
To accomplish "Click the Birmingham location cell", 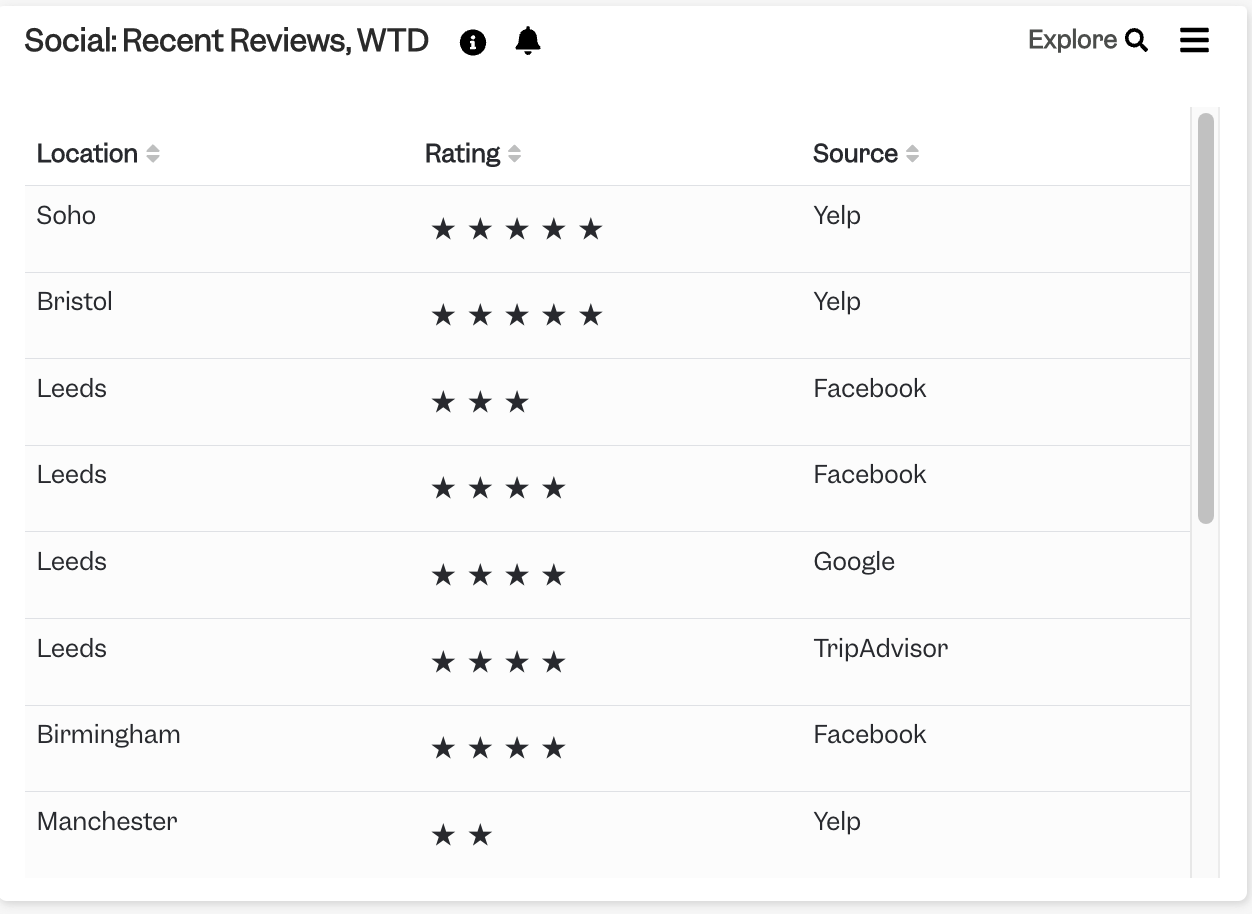I will [x=109, y=735].
